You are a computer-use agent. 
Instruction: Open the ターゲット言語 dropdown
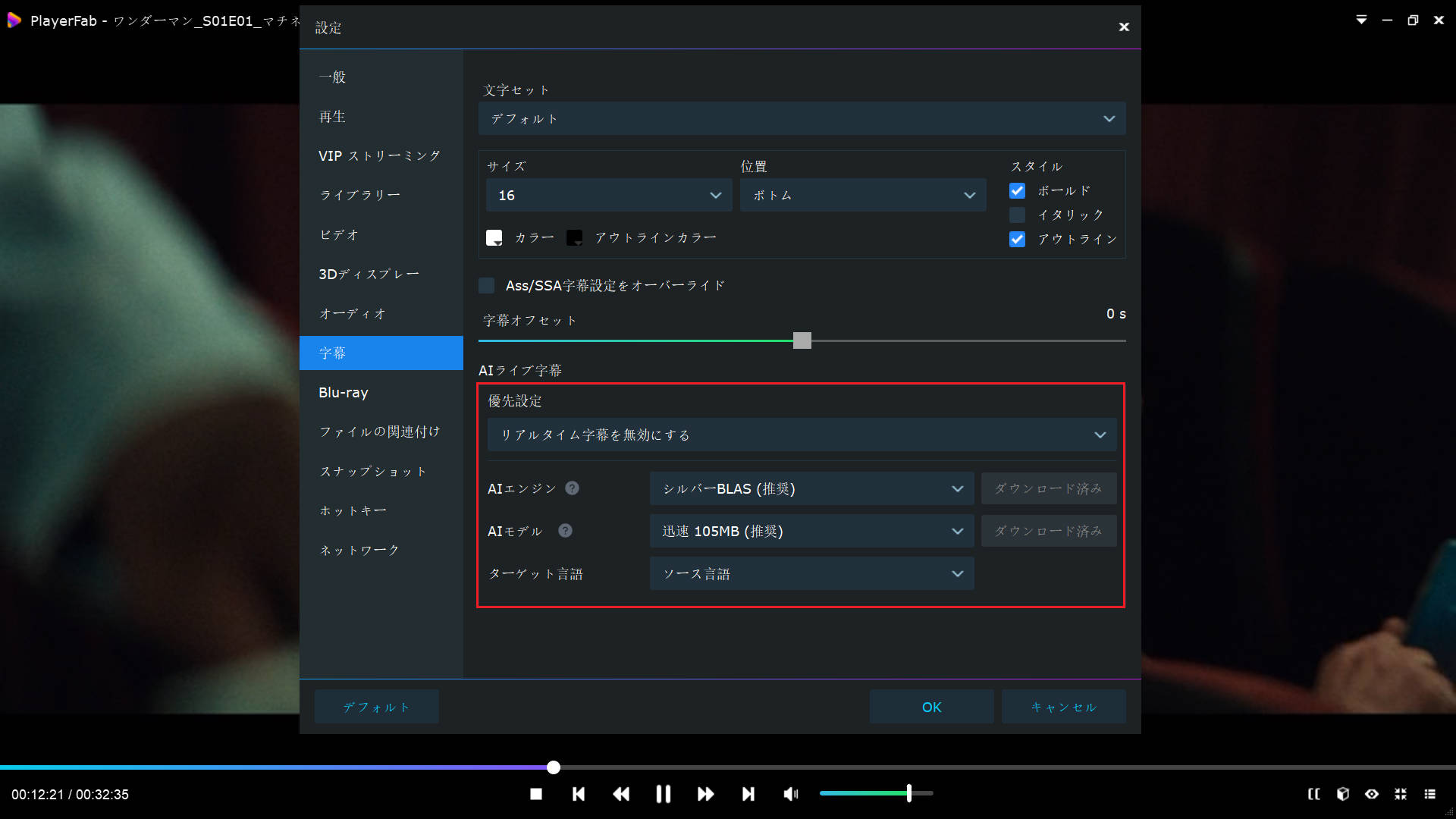811,574
